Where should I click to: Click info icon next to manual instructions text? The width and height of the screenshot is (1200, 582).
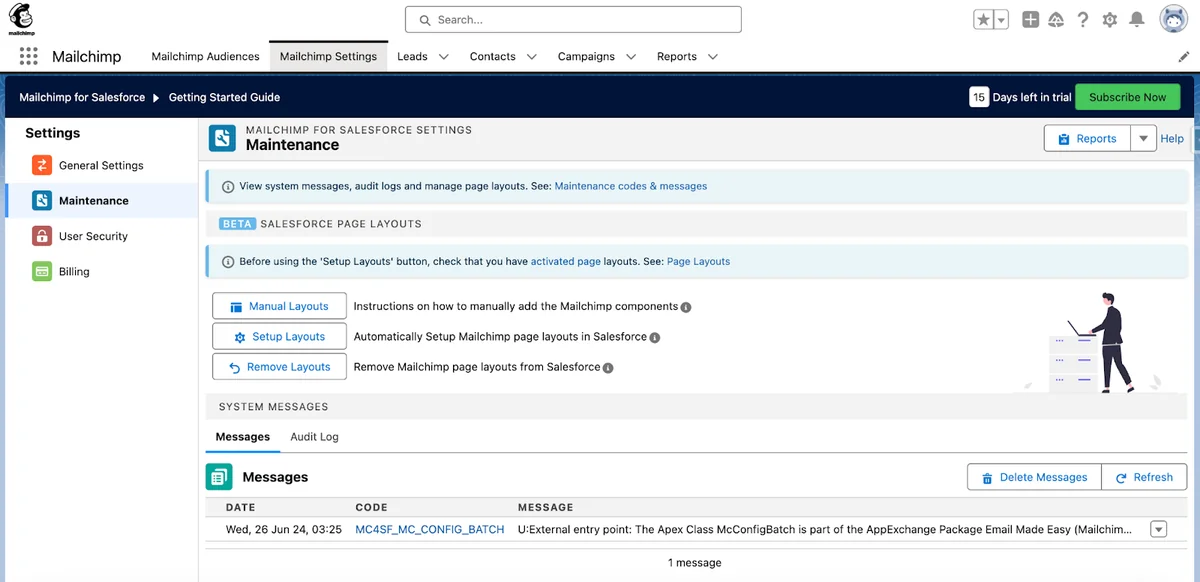click(686, 307)
